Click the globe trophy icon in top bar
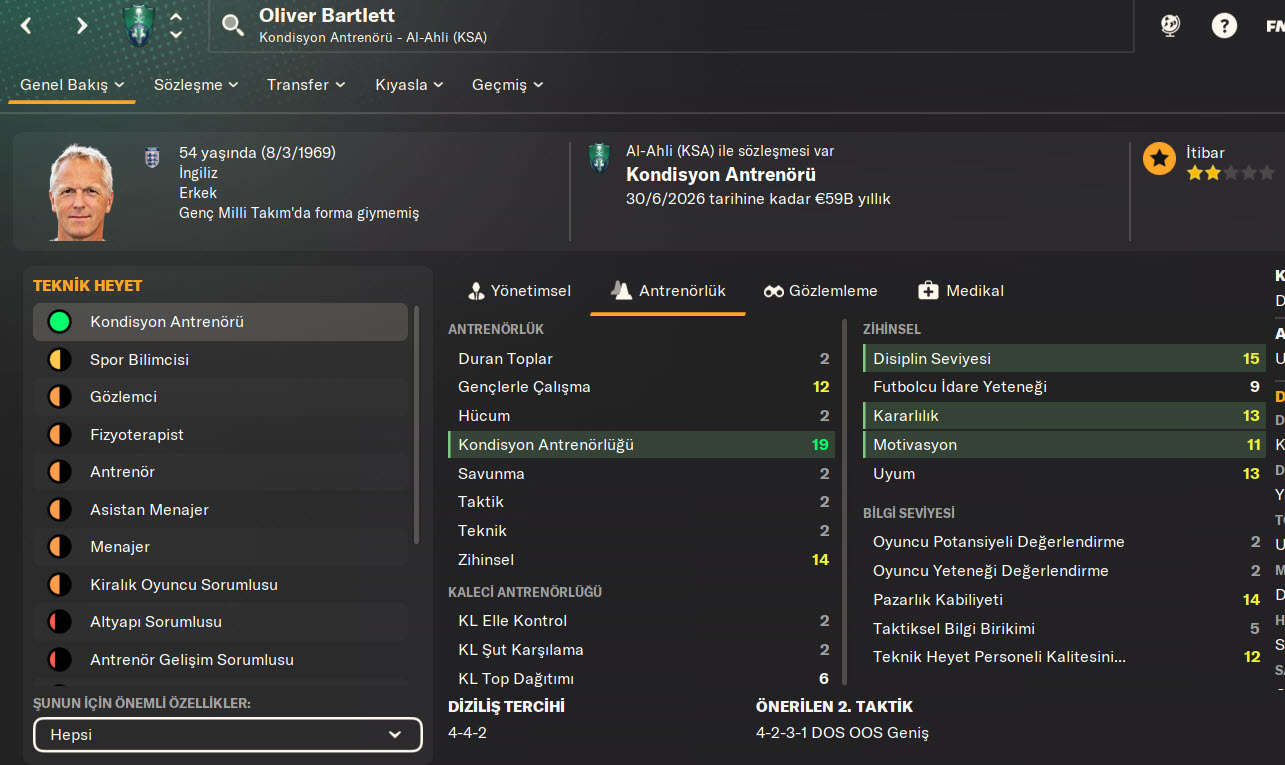 click(x=1170, y=26)
